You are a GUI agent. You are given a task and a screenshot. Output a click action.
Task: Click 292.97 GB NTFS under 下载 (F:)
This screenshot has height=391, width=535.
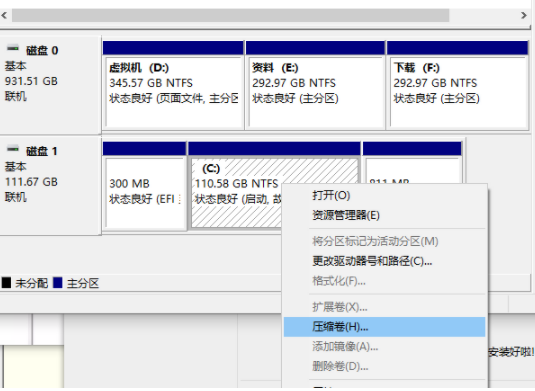point(435,83)
